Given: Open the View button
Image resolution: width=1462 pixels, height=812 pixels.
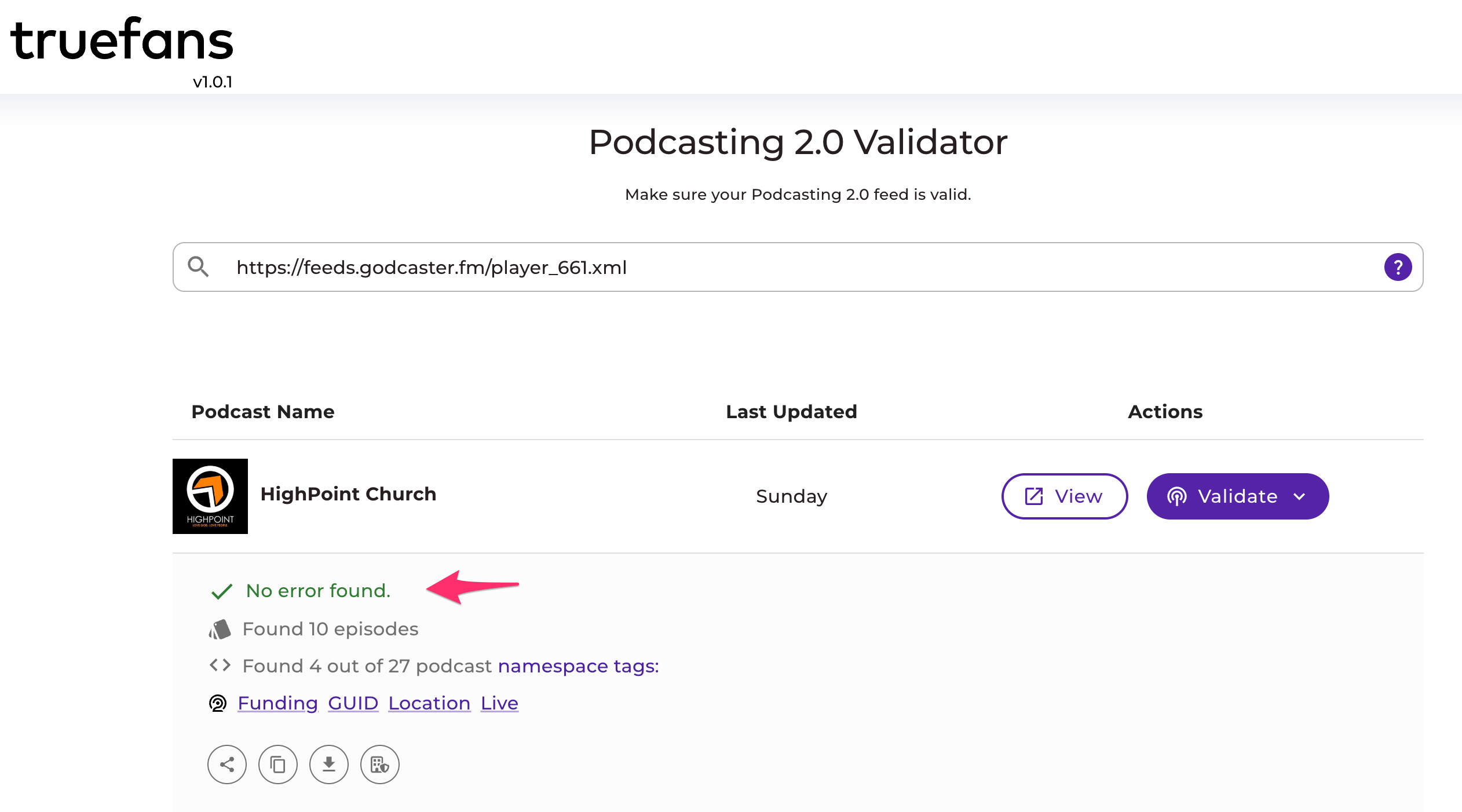Looking at the screenshot, I should [x=1064, y=496].
